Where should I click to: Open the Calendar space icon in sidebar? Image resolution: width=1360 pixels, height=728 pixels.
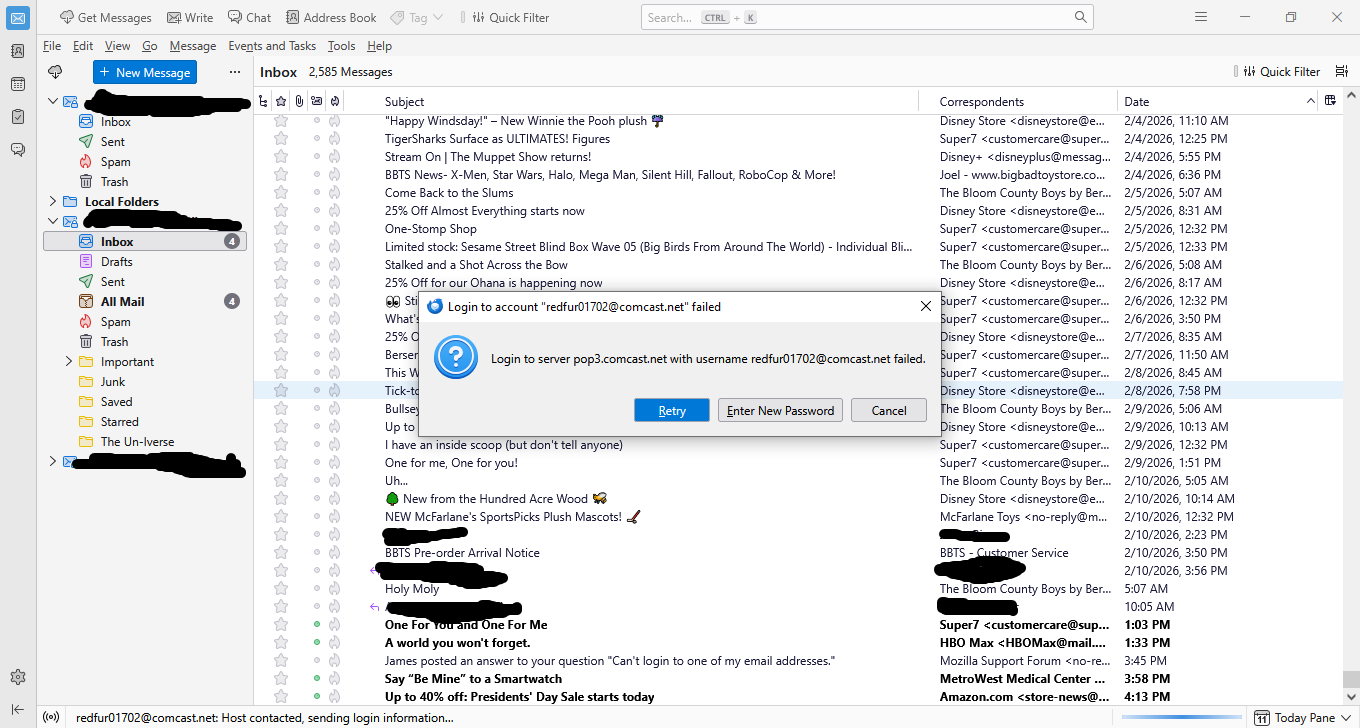pos(18,84)
